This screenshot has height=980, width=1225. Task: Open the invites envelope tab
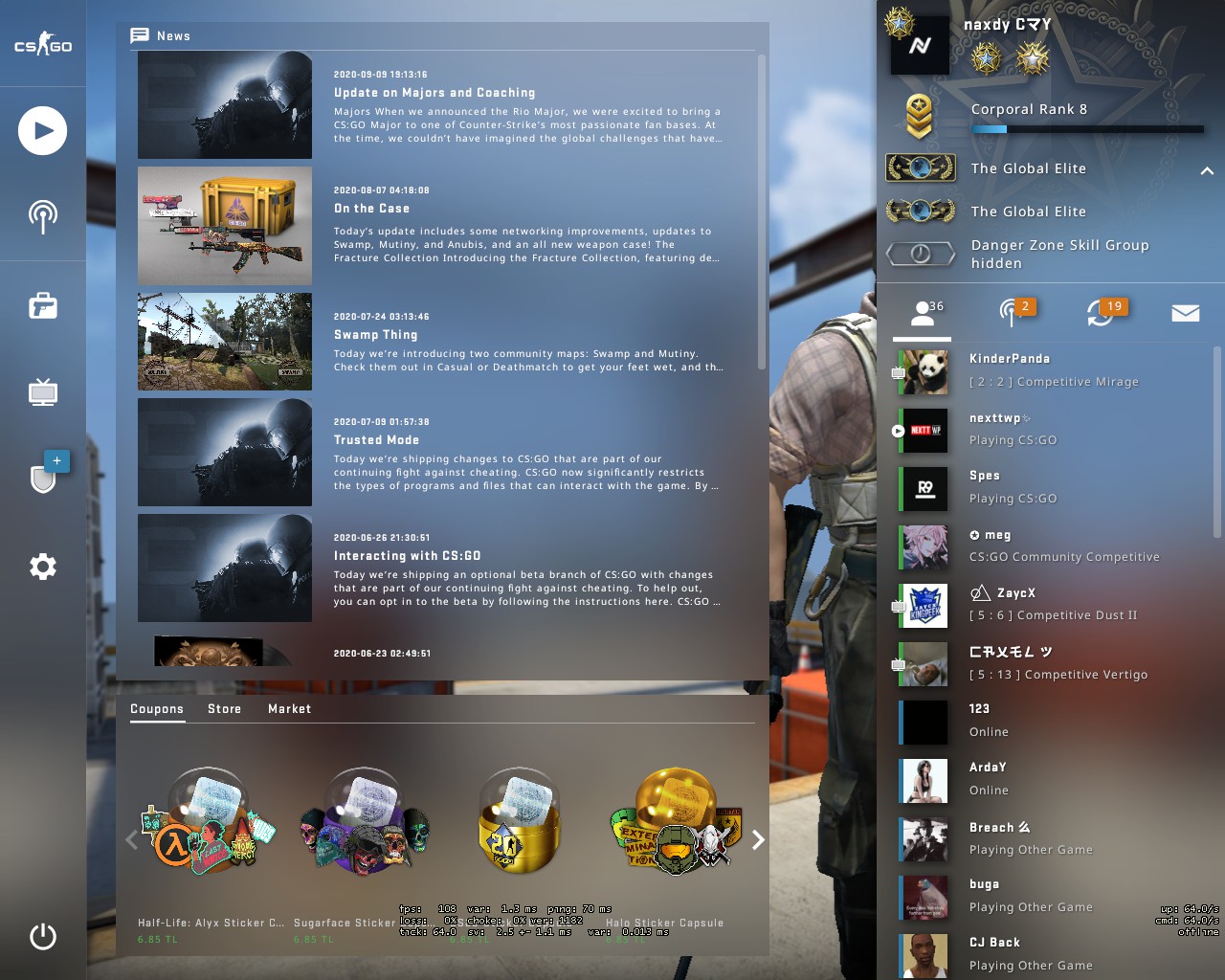[1186, 313]
